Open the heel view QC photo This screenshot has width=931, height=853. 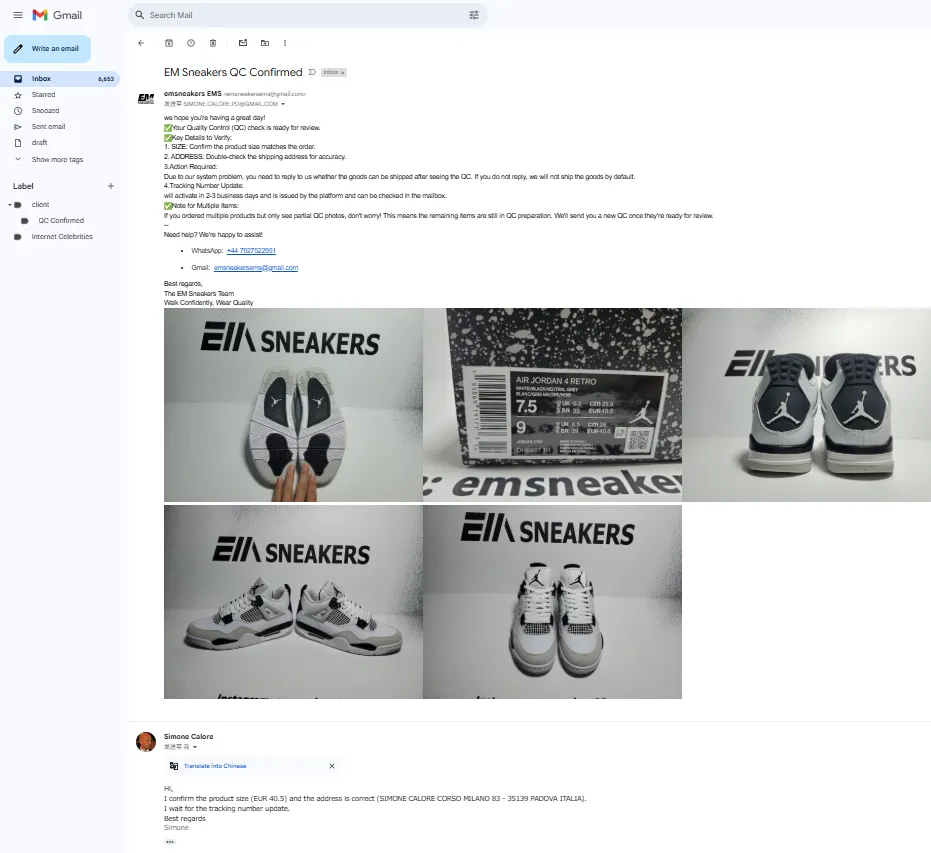[x=806, y=405]
